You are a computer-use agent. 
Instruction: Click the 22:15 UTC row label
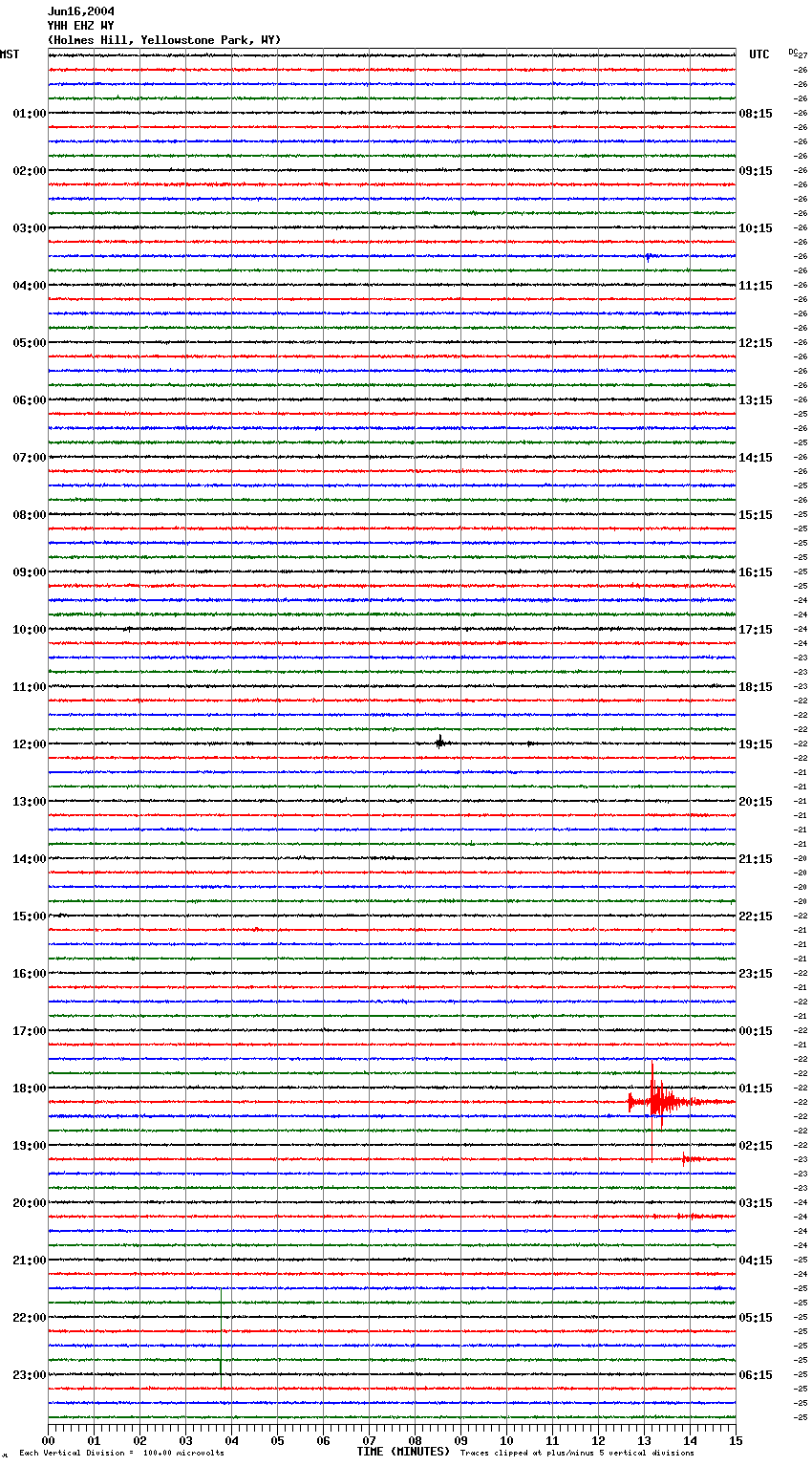coord(756,916)
